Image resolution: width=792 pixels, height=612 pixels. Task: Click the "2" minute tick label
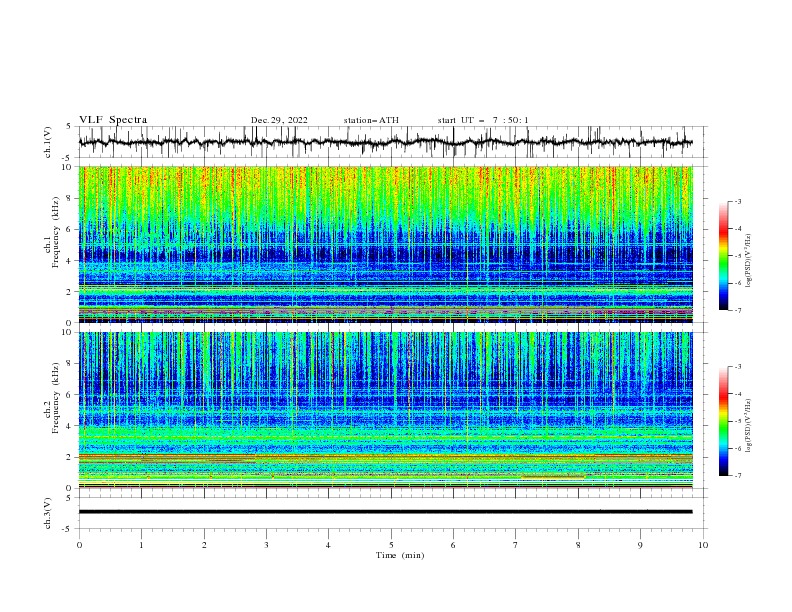tap(204, 545)
